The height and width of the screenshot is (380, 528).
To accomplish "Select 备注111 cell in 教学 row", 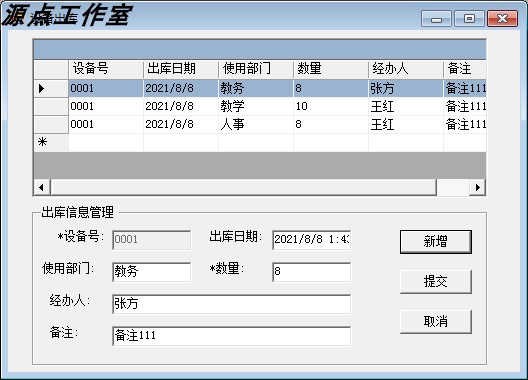I will (465, 106).
